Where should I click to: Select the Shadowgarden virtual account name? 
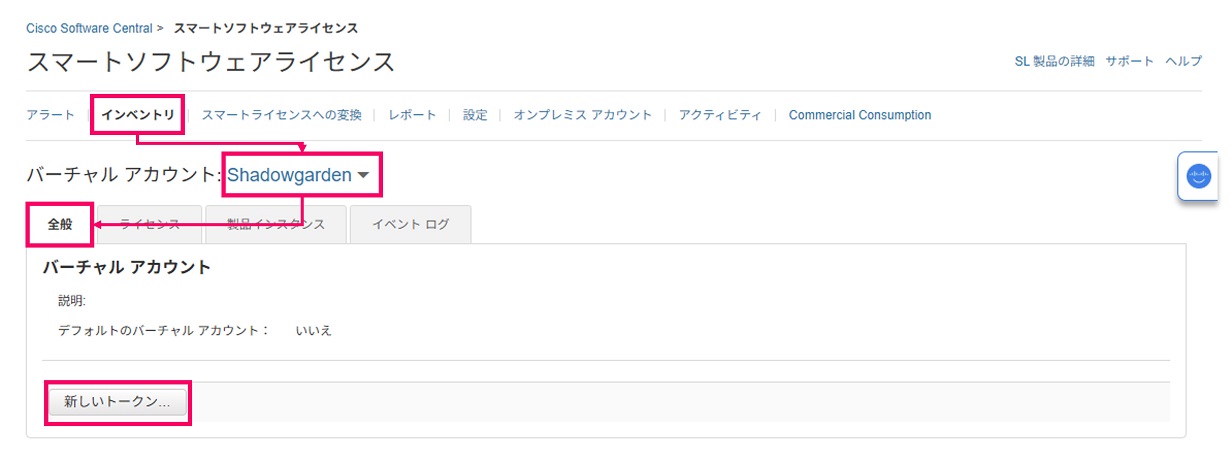tap(289, 175)
